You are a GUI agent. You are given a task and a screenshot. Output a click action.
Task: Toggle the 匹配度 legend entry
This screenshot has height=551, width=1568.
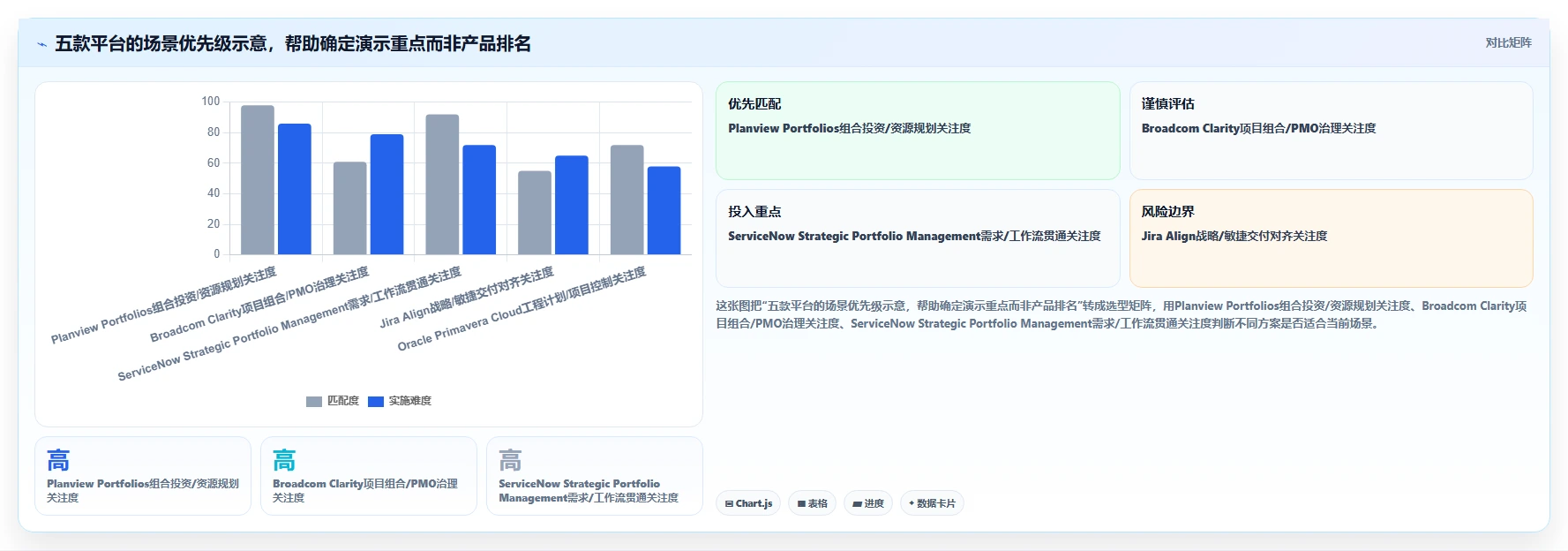[x=333, y=401]
